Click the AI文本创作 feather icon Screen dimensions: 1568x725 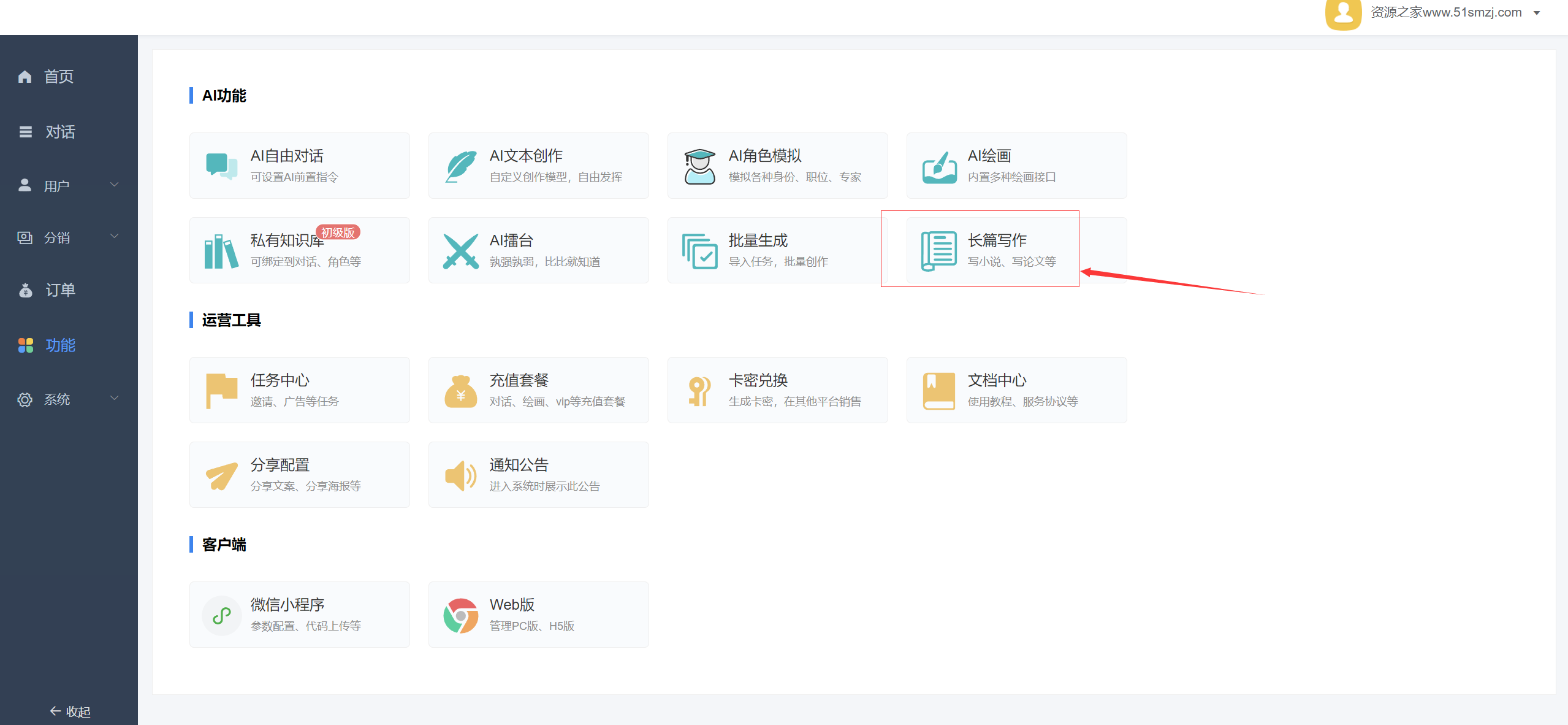(460, 166)
